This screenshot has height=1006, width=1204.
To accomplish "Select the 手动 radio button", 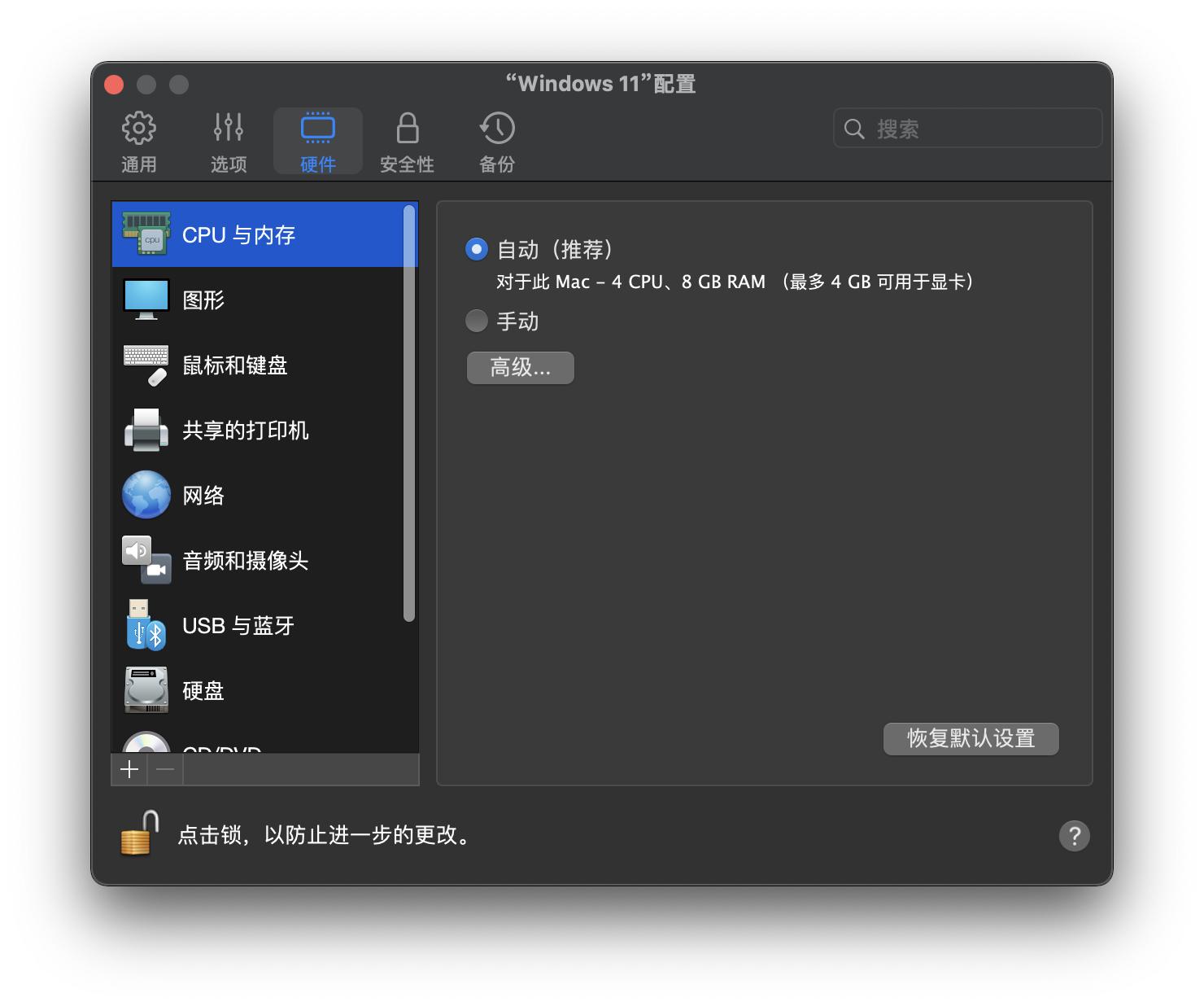I will [476, 321].
